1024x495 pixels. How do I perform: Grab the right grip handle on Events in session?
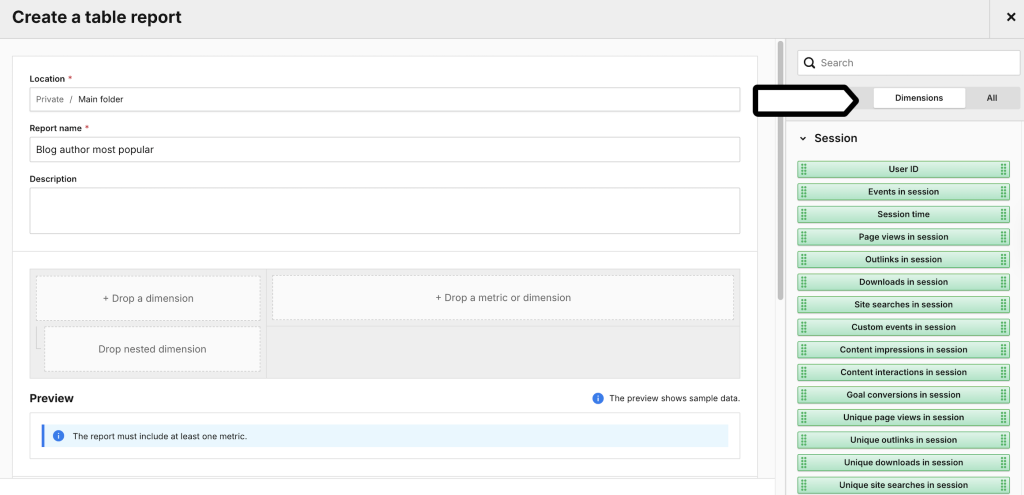[1004, 192]
